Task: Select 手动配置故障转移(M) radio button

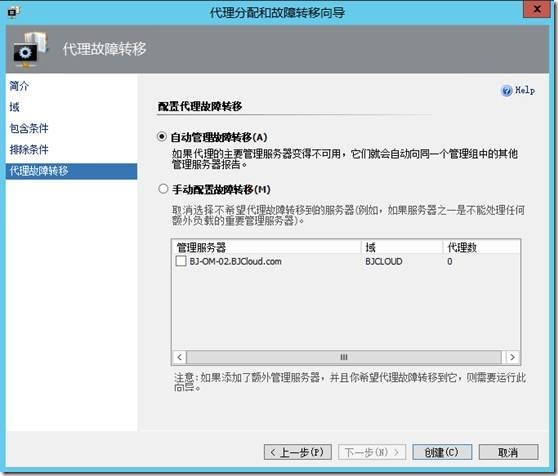Action: coord(163,189)
